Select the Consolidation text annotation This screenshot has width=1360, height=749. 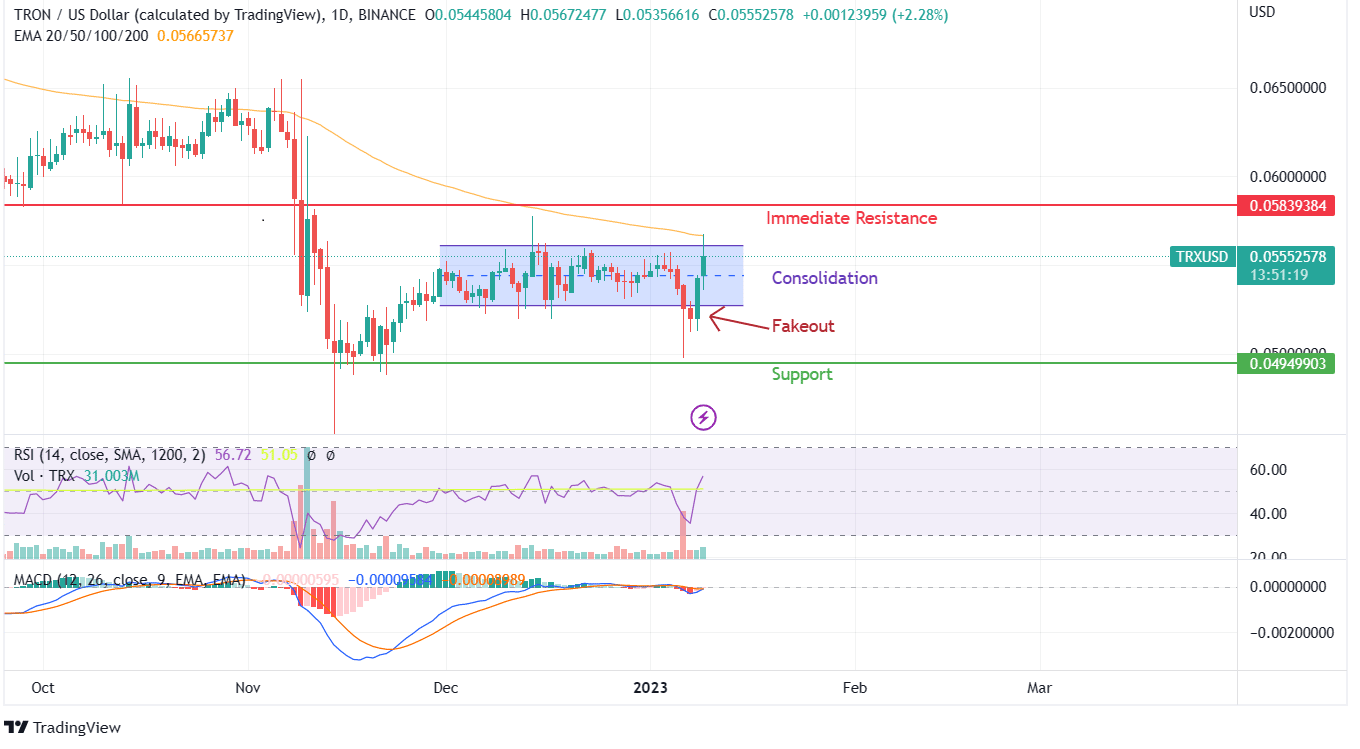(x=825, y=278)
